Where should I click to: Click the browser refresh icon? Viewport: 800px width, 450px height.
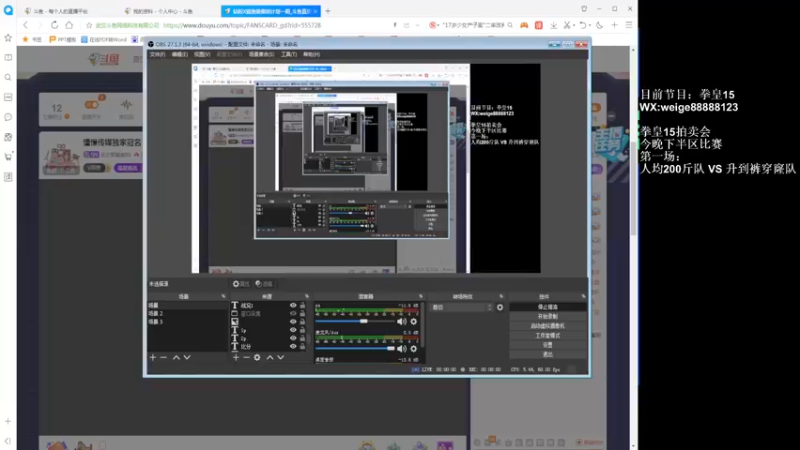(54, 25)
